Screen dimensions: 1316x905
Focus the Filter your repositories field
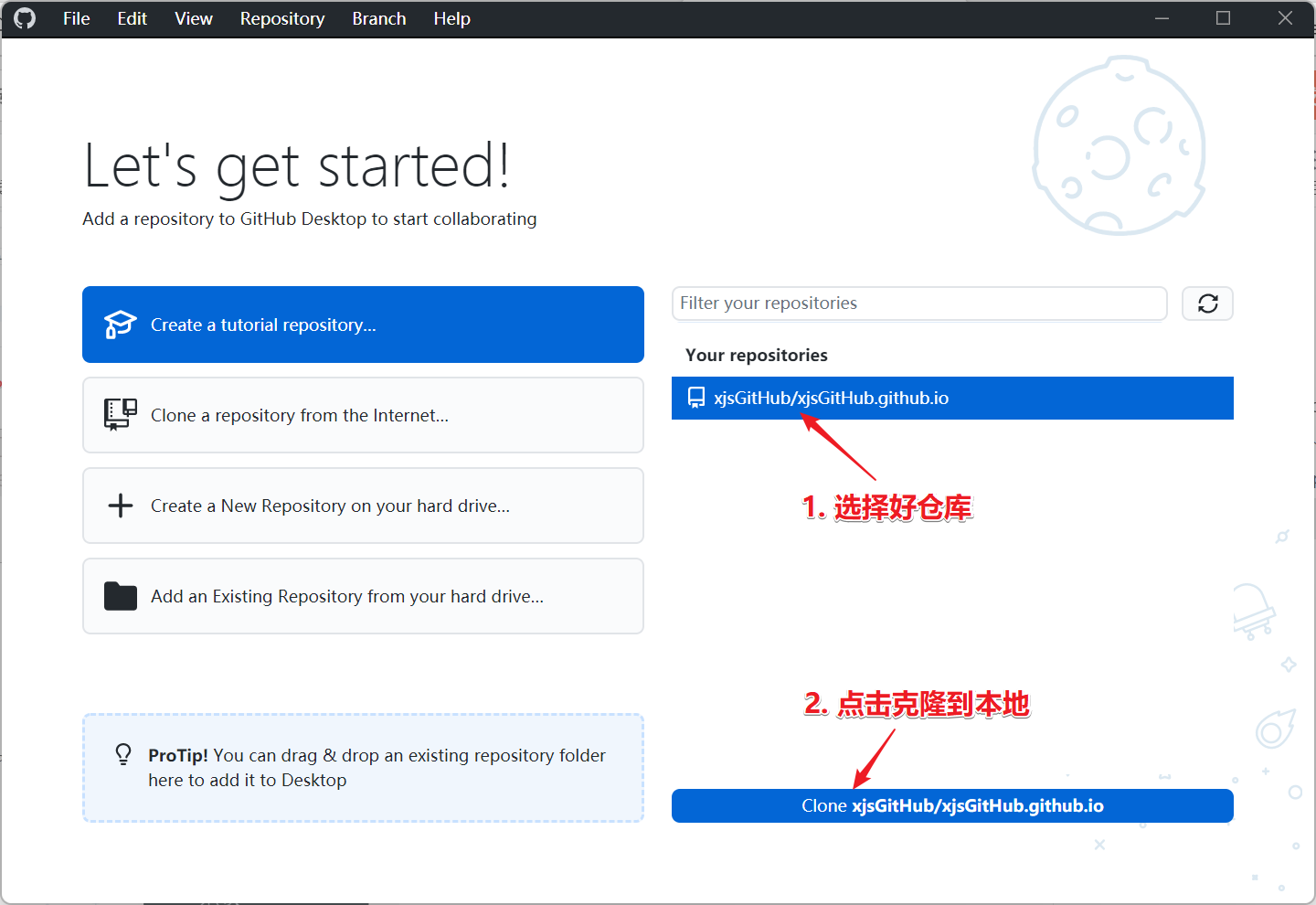(x=919, y=303)
